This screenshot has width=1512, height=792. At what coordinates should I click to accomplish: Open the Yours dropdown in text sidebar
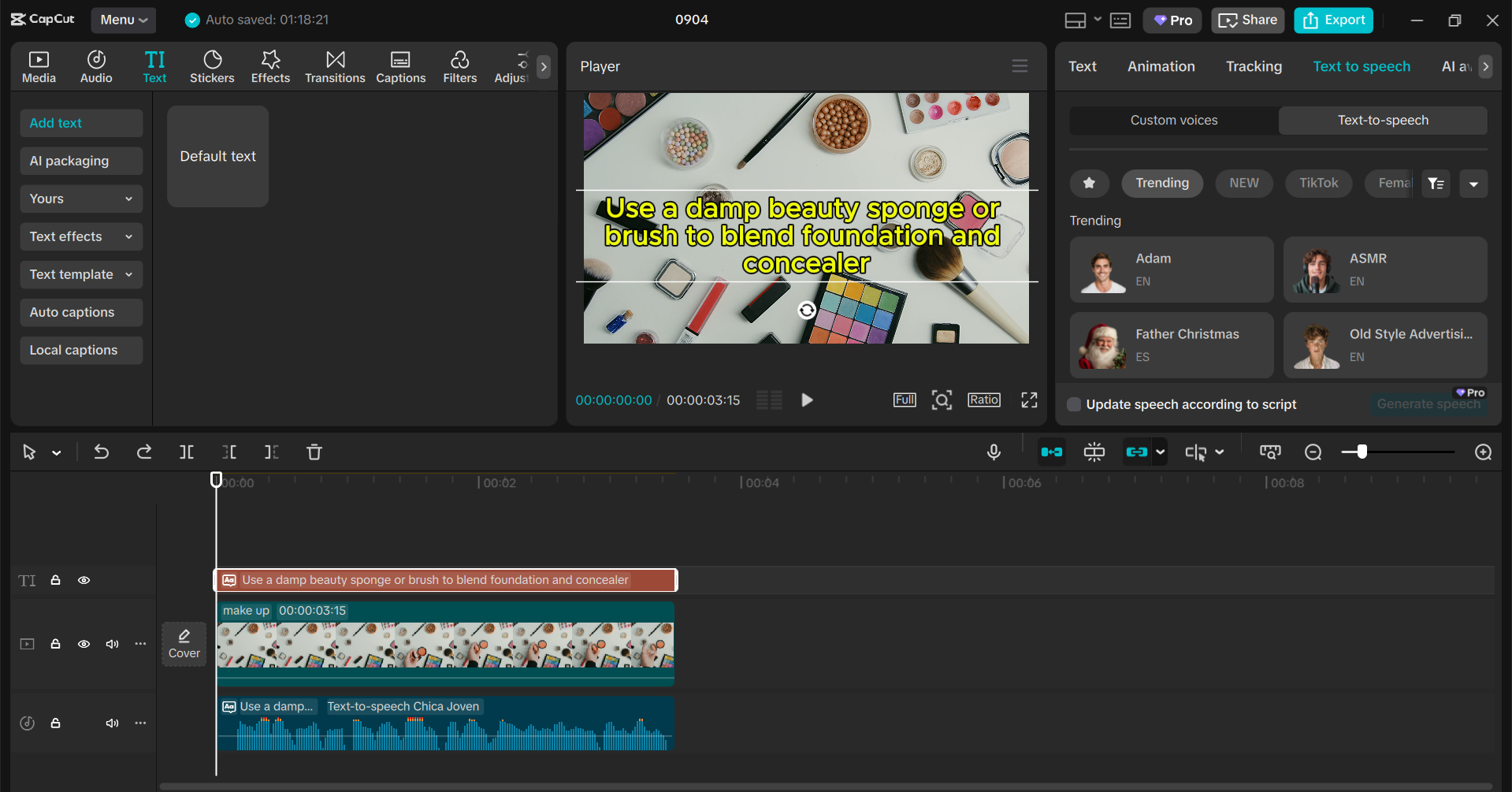[80, 199]
